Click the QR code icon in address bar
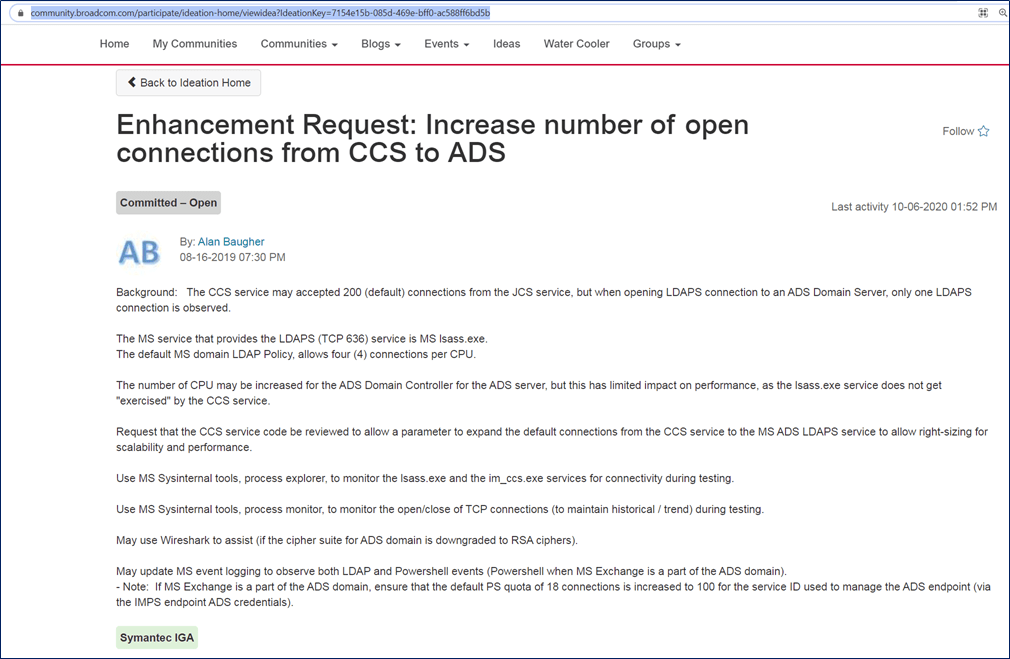The width and height of the screenshot is (1010, 659). (x=983, y=13)
